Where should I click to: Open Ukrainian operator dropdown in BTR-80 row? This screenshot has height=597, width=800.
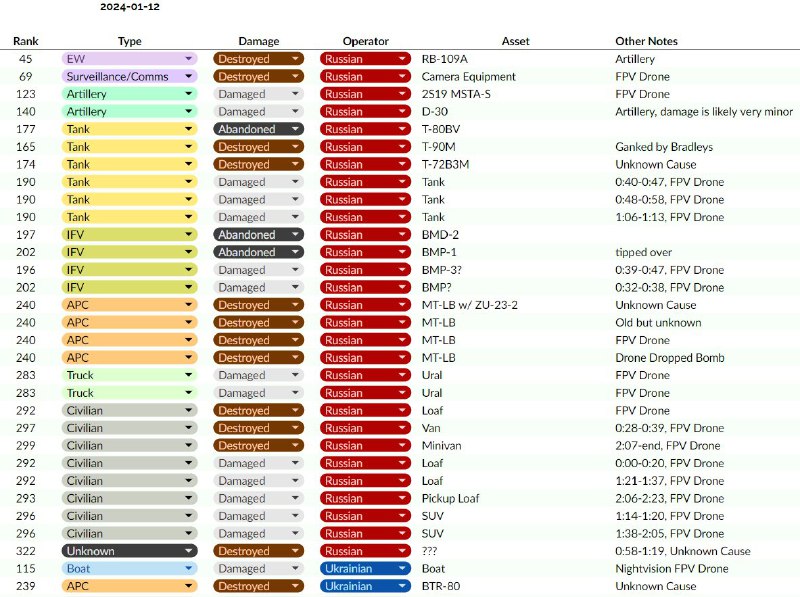pyautogui.click(x=365, y=586)
